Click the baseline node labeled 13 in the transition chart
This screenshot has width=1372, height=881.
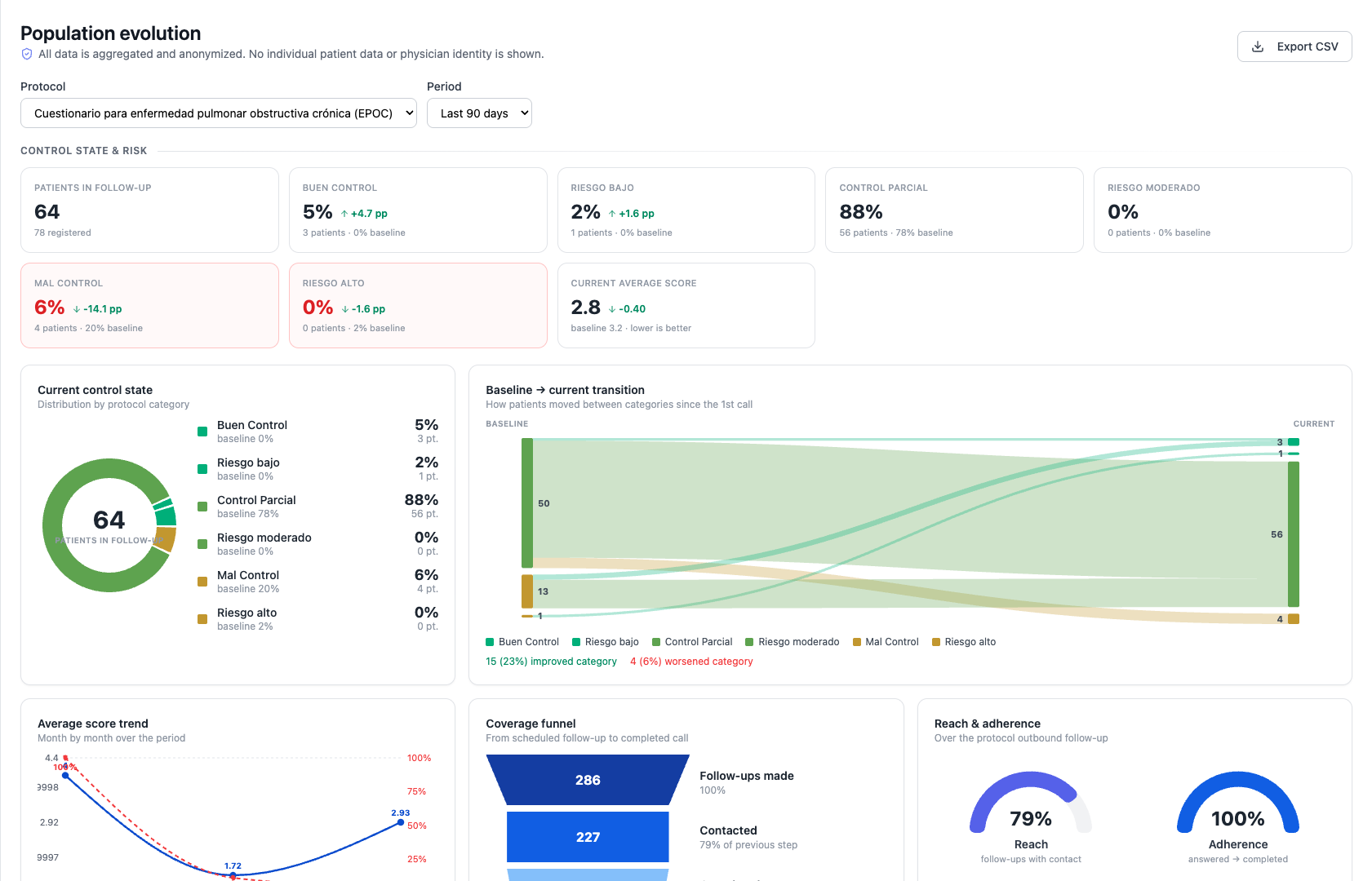click(x=527, y=591)
